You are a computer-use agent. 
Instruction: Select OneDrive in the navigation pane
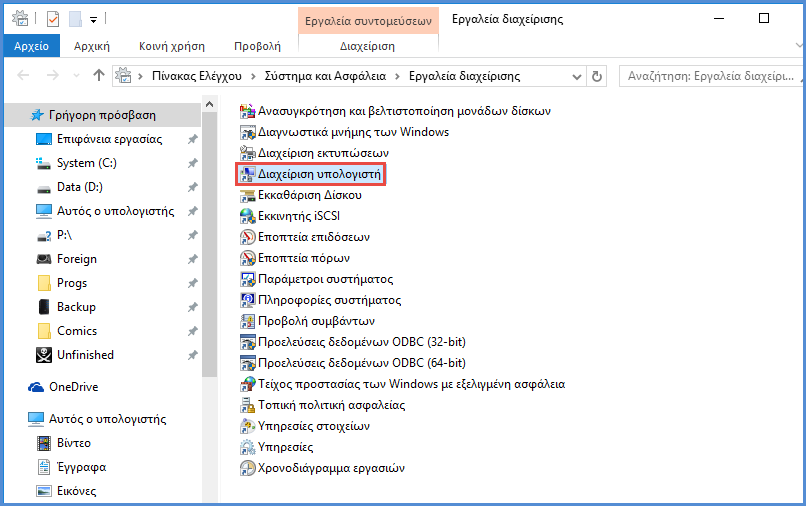click(x=73, y=387)
